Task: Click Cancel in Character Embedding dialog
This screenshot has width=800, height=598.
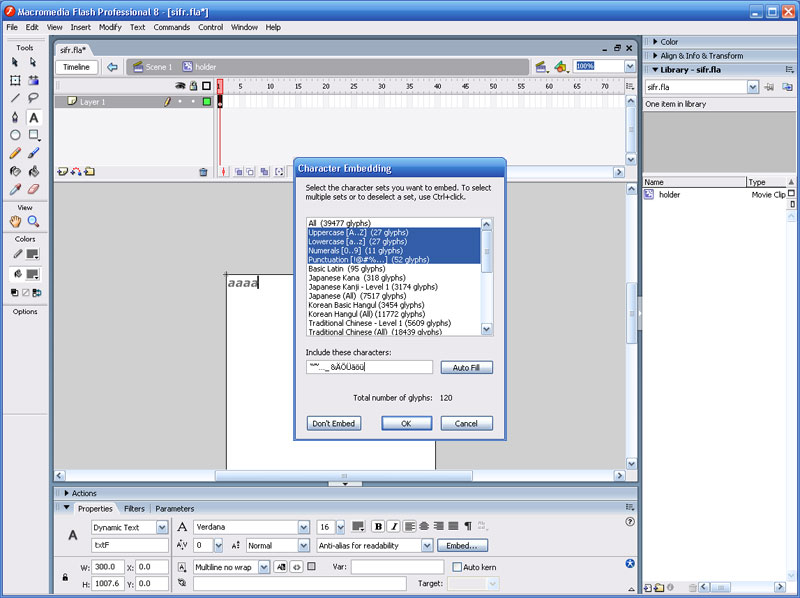Action: (466, 423)
